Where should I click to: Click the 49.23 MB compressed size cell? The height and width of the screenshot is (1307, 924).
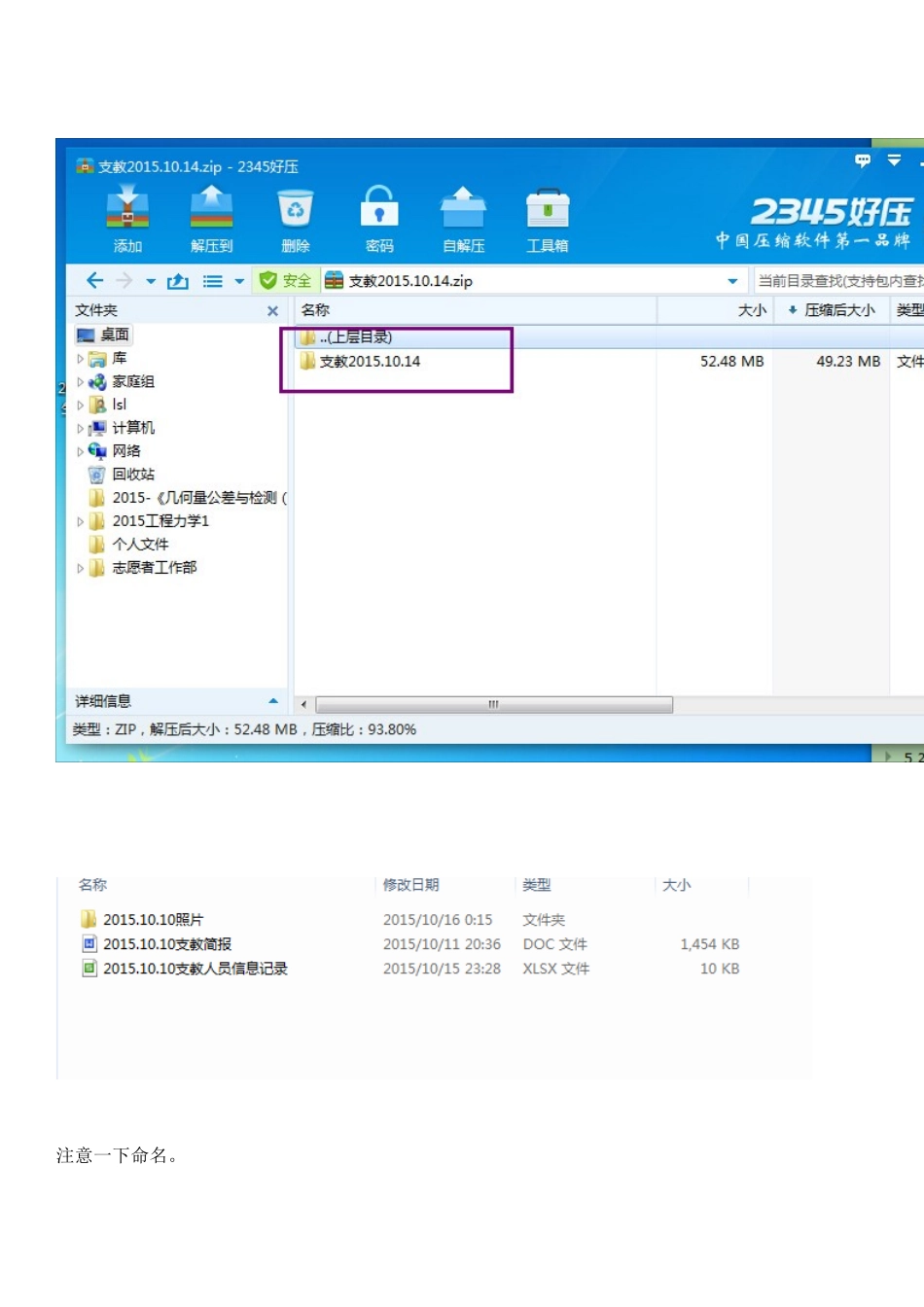coord(848,361)
